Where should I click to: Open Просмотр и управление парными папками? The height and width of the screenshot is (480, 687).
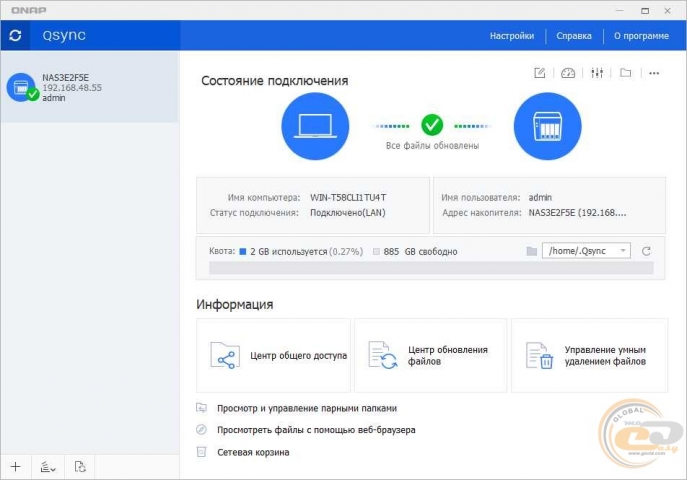(307, 408)
